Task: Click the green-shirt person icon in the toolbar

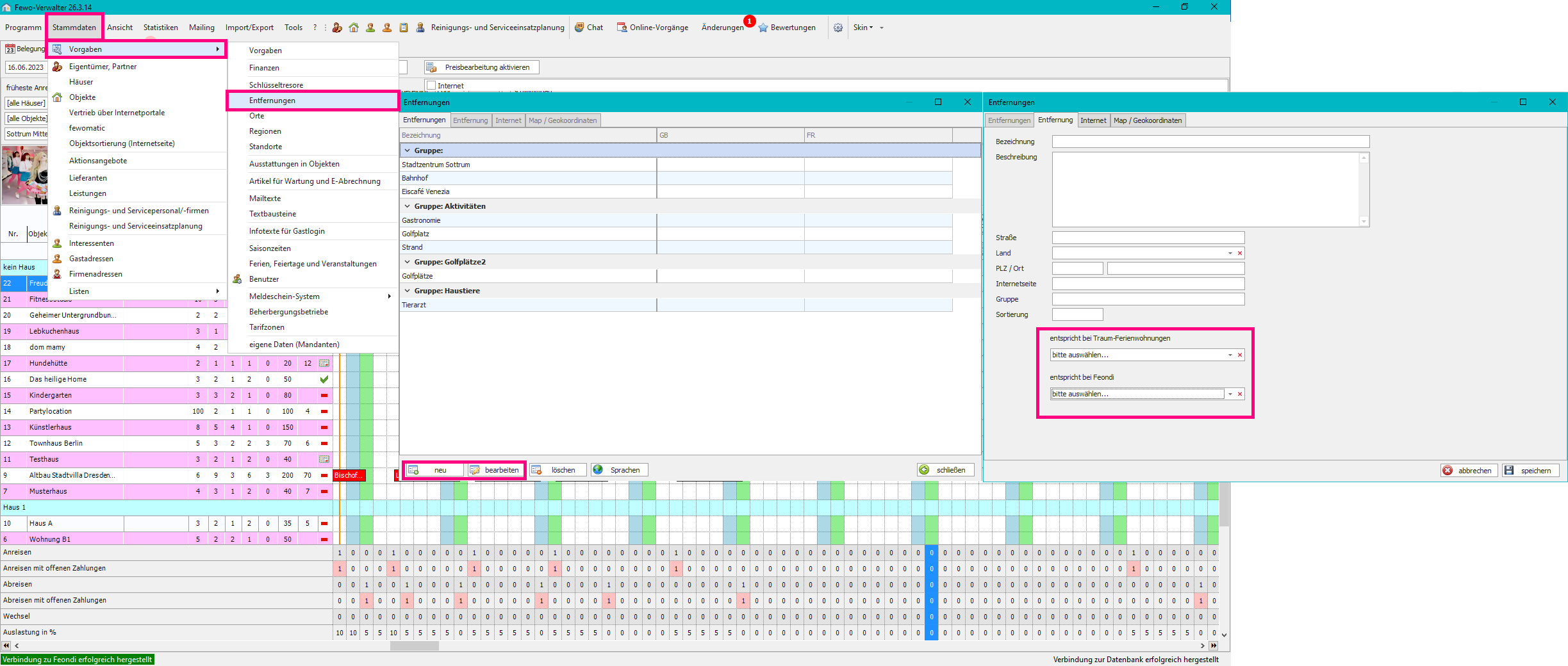Action: pos(370,28)
